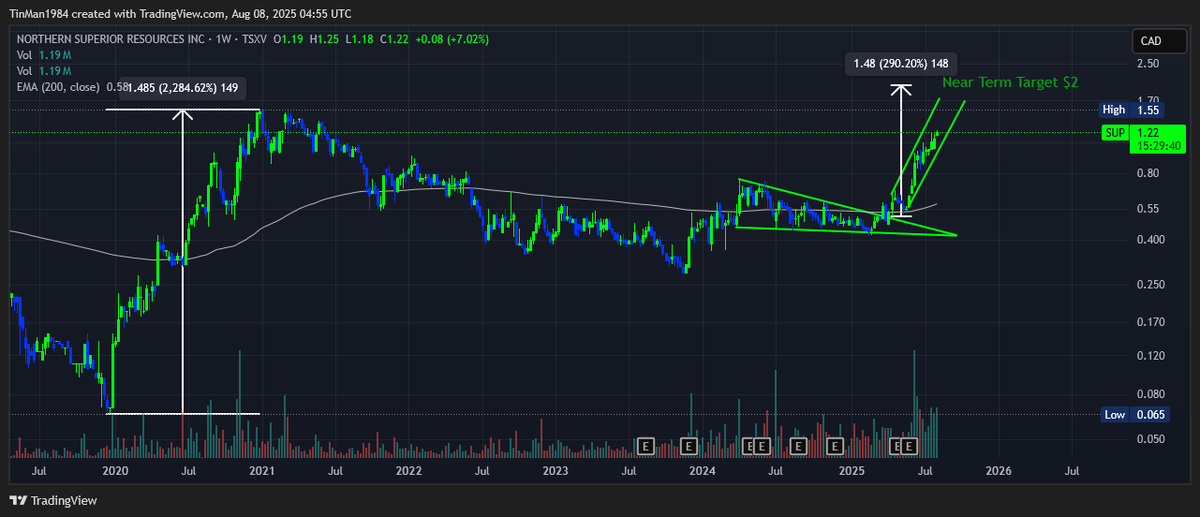The height and width of the screenshot is (517, 1200).
Task: Click the High 1.55 price label
Action: (1132, 109)
